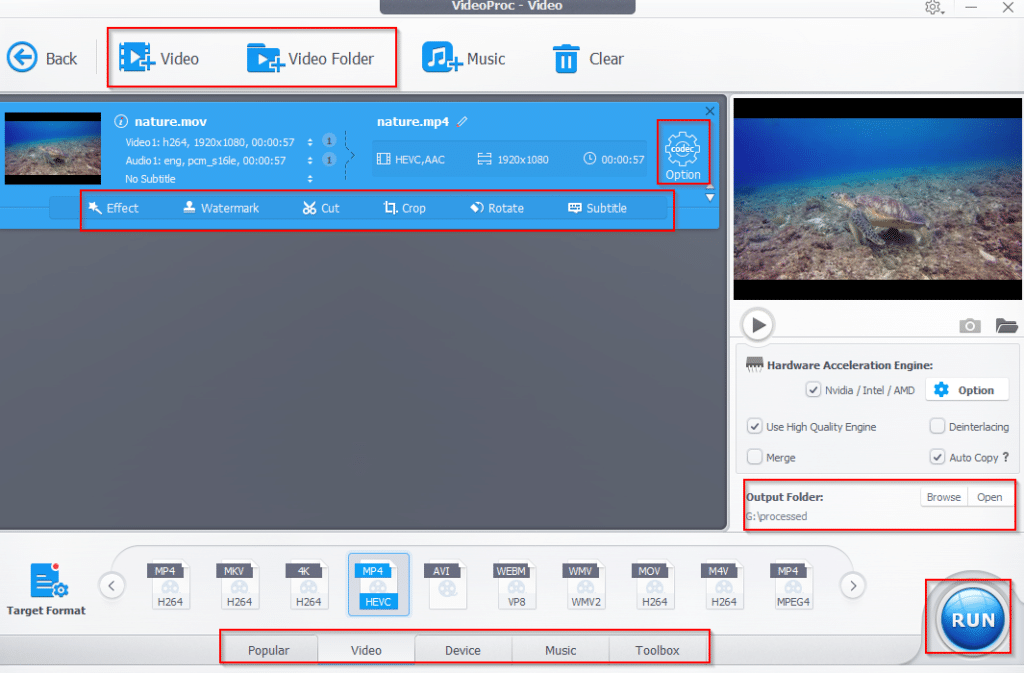
Task: Take a snapshot with camera icon
Action: pyautogui.click(x=970, y=325)
